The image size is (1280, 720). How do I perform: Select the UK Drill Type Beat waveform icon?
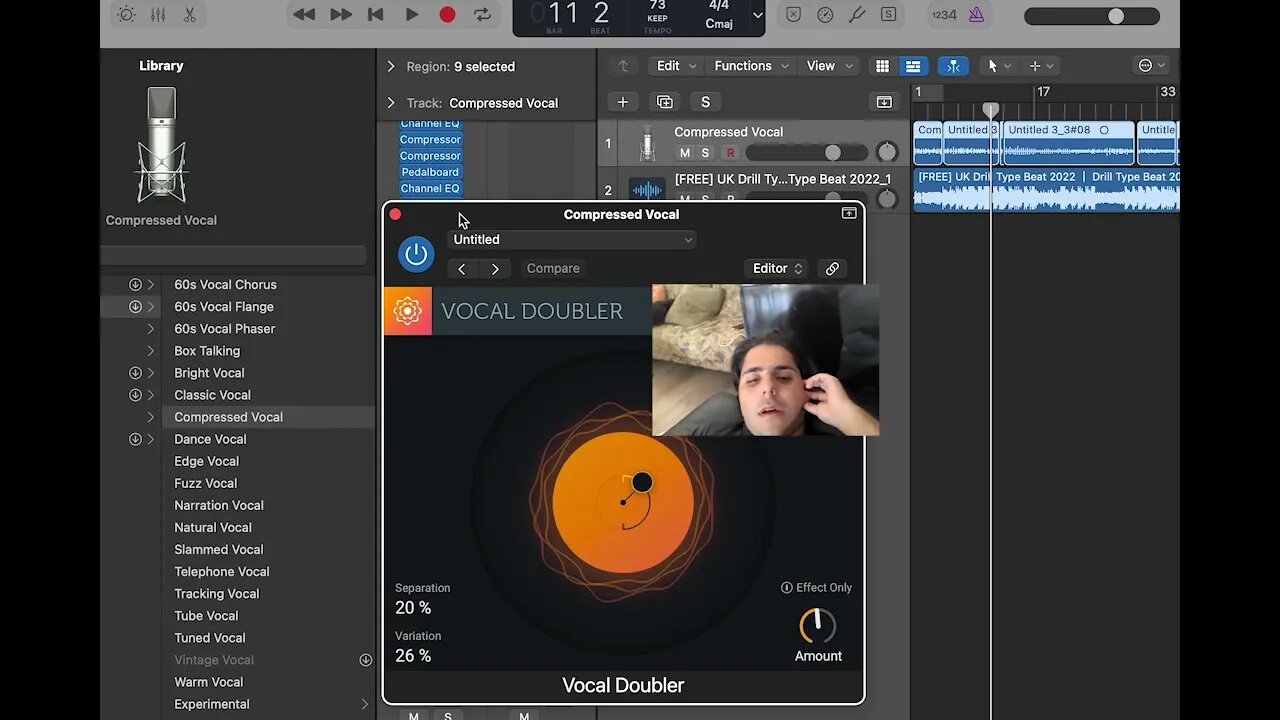tap(647, 190)
